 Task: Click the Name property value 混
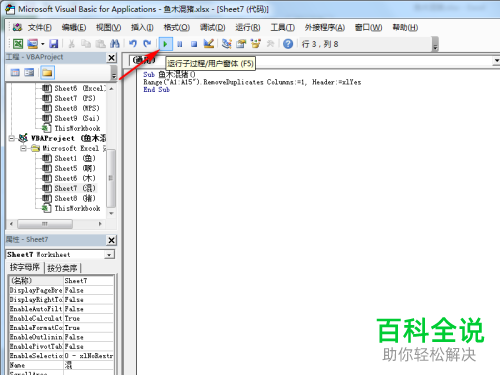(88, 365)
